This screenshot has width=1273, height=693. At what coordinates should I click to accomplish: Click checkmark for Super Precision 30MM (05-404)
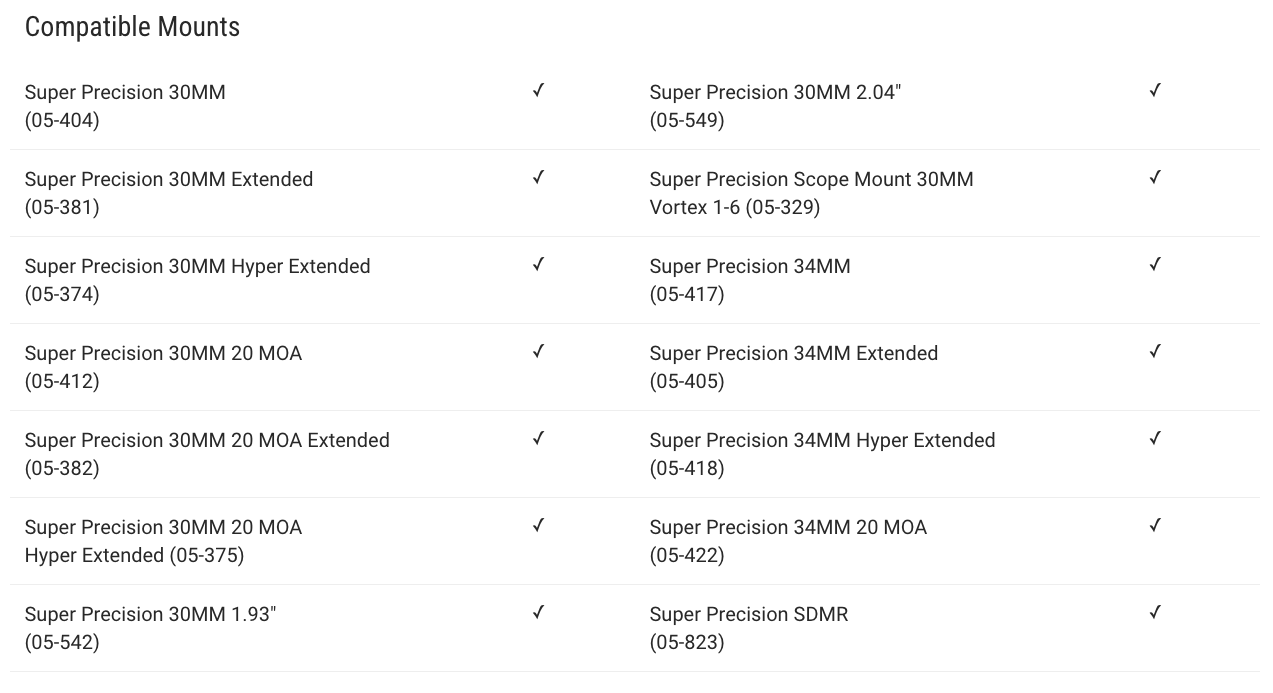tap(538, 90)
